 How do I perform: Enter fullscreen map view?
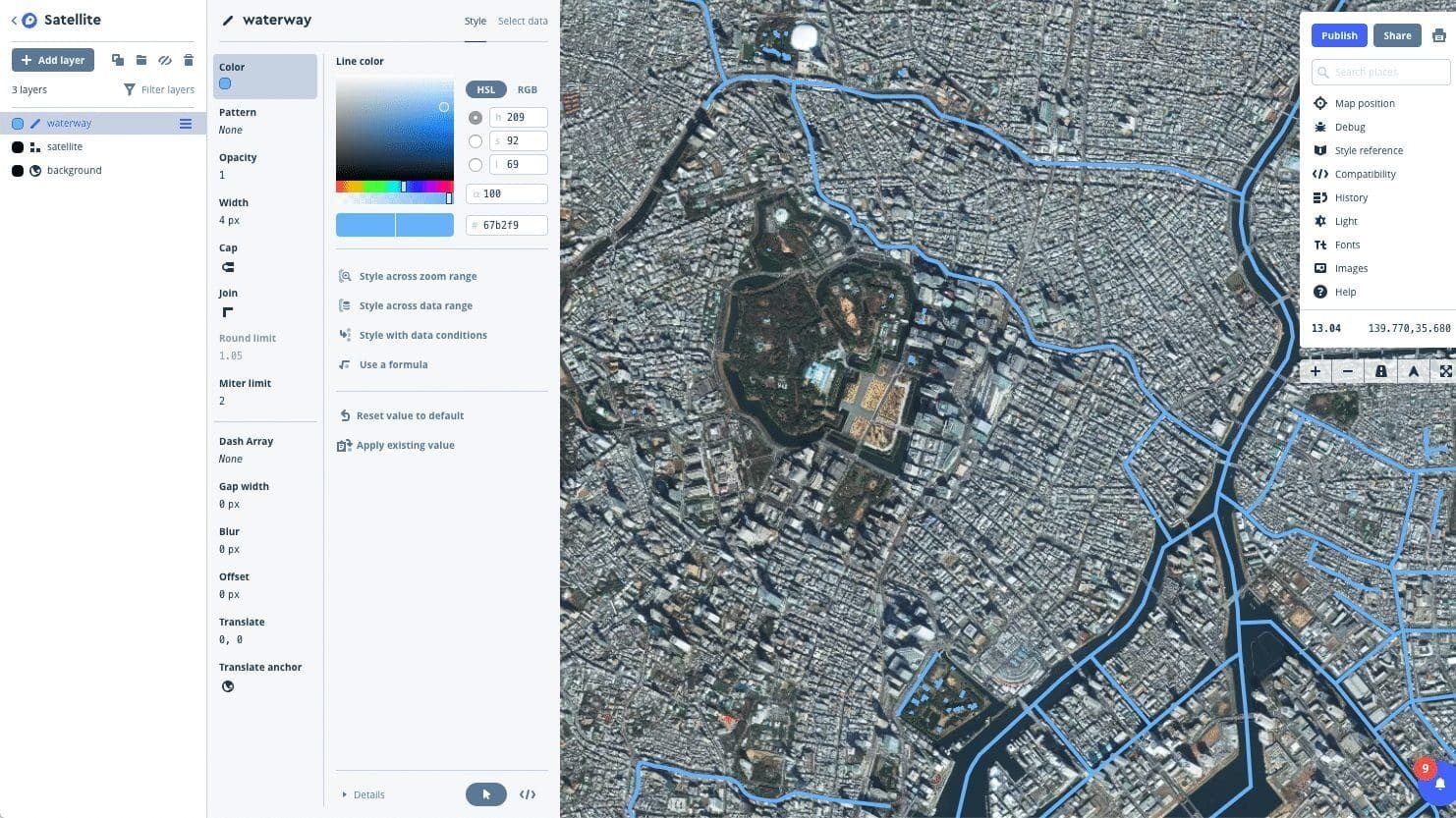1445,371
